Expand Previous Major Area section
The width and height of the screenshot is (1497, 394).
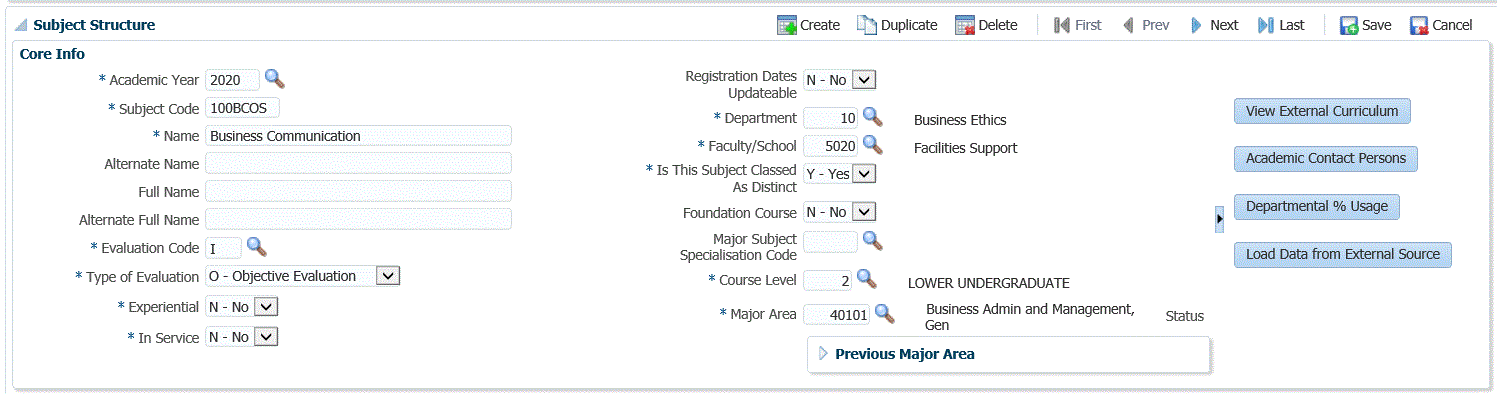824,353
